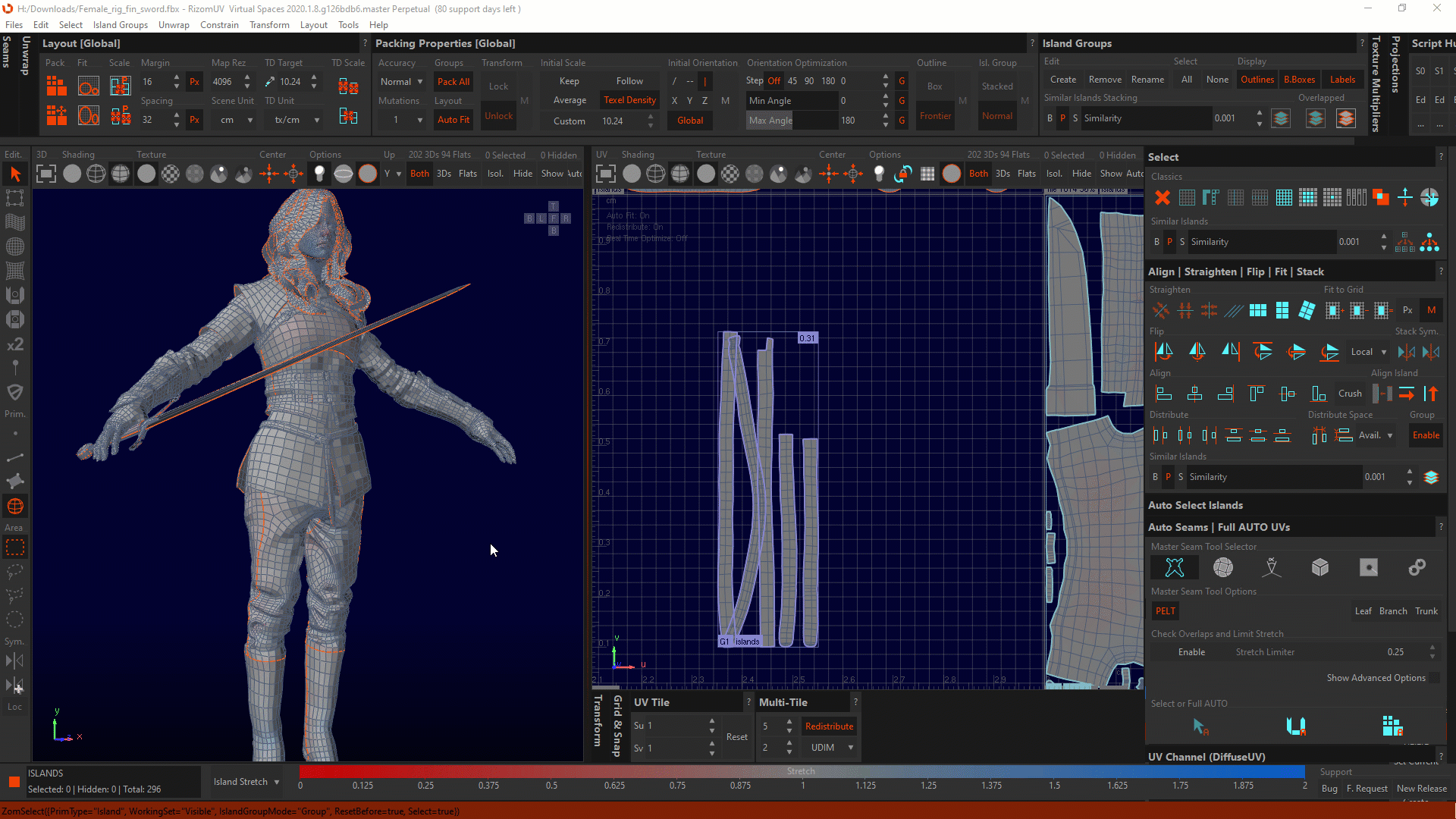The height and width of the screenshot is (819, 1456).
Task: Open the TD Unit tx/cm dropdown
Action: pos(294,120)
